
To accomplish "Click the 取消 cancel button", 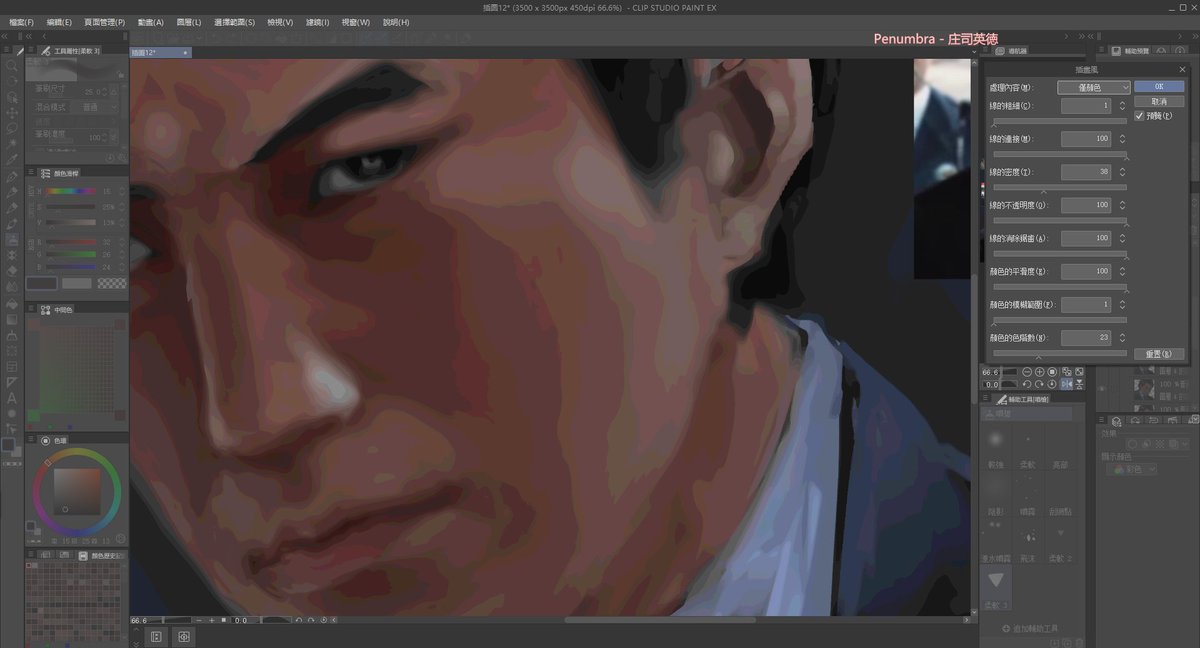I will coord(1159,102).
